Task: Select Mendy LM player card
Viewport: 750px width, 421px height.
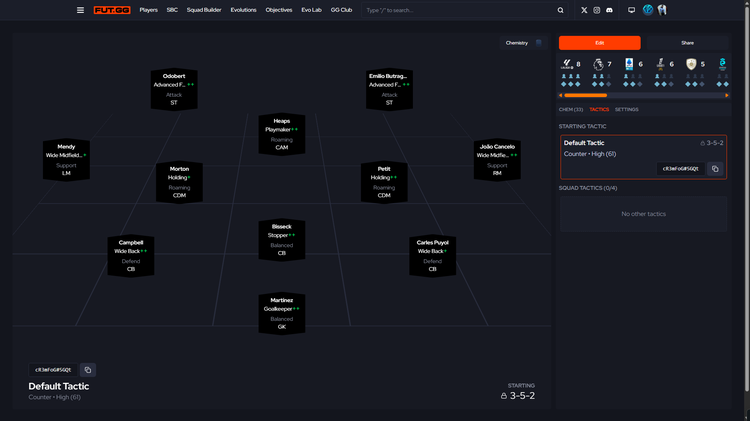Action: click(66, 160)
